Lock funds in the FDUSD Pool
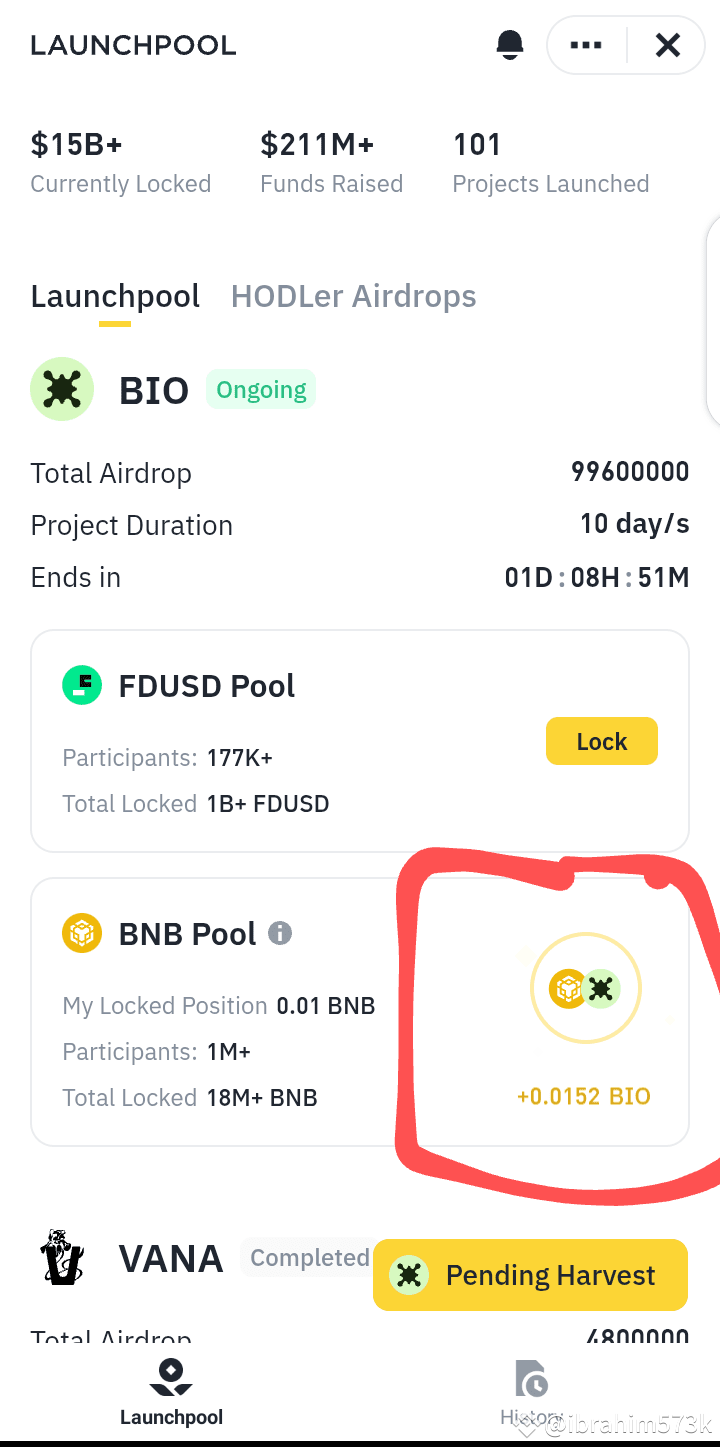720x1447 pixels. pos(602,741)
